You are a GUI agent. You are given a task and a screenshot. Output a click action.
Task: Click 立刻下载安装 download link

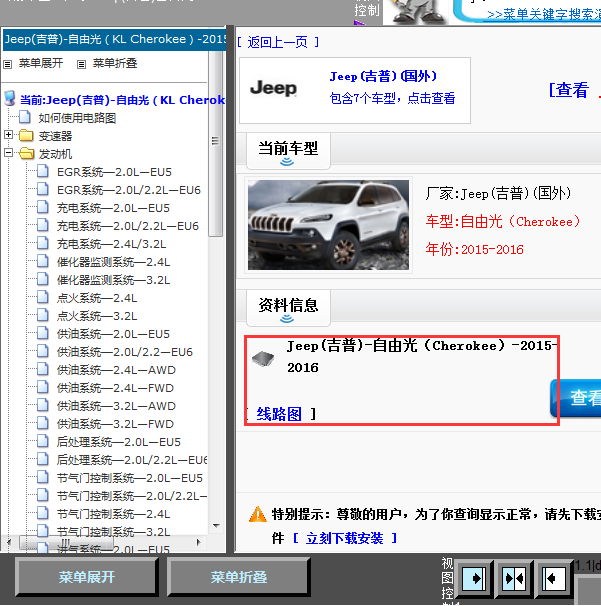tap(344, 538)
